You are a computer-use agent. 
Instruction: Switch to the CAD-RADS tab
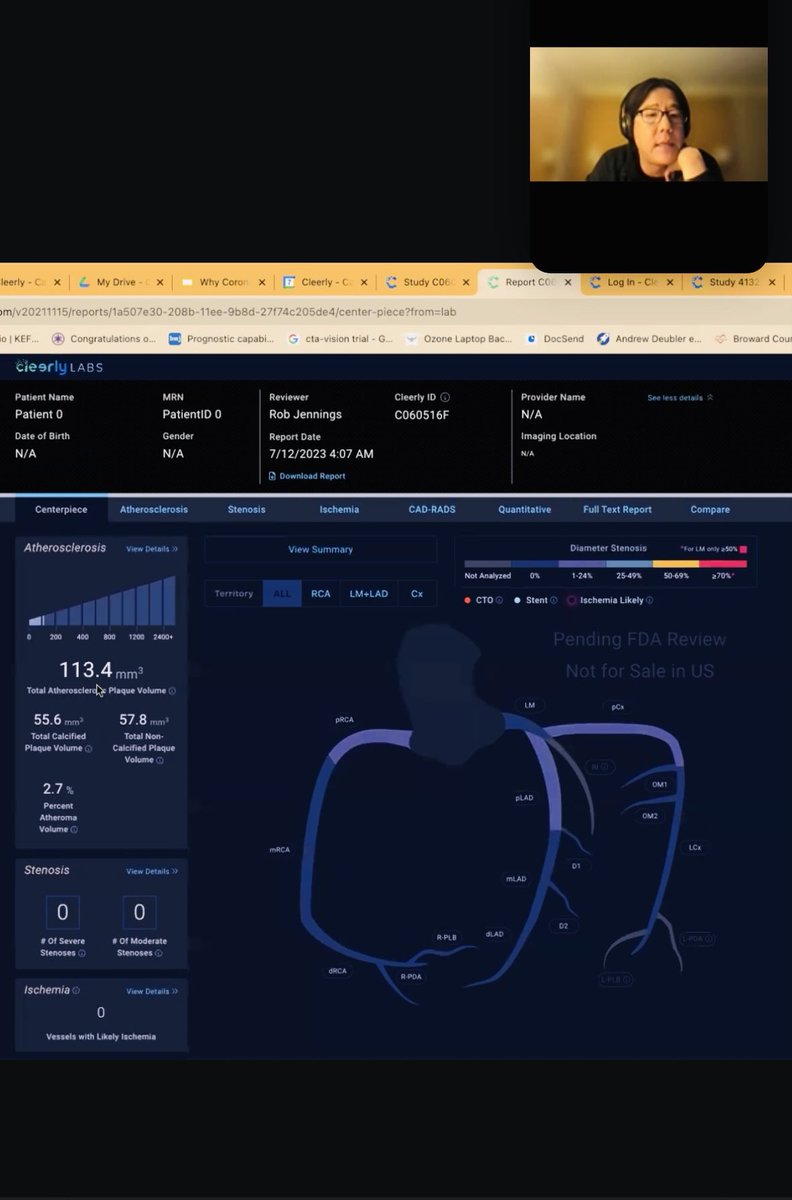point(432,510)
